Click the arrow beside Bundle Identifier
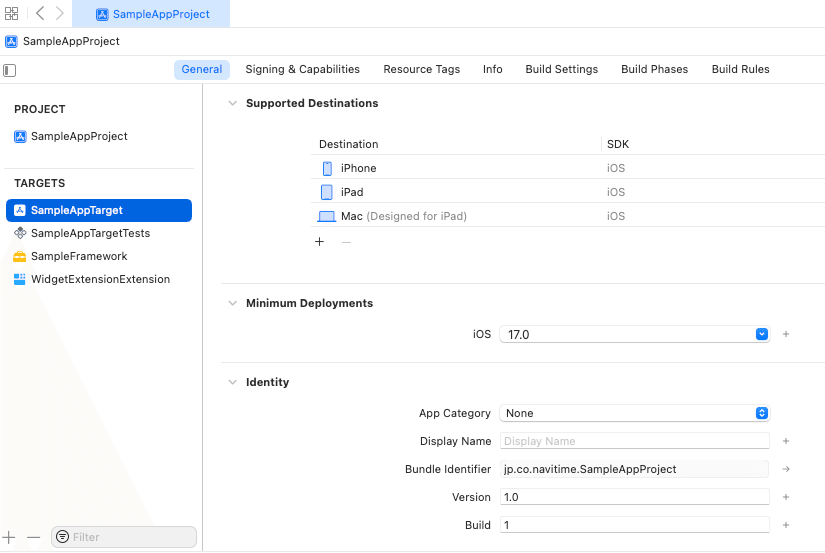Image resolution: width=825 pixels, height=553 pixels. (786, 469)
